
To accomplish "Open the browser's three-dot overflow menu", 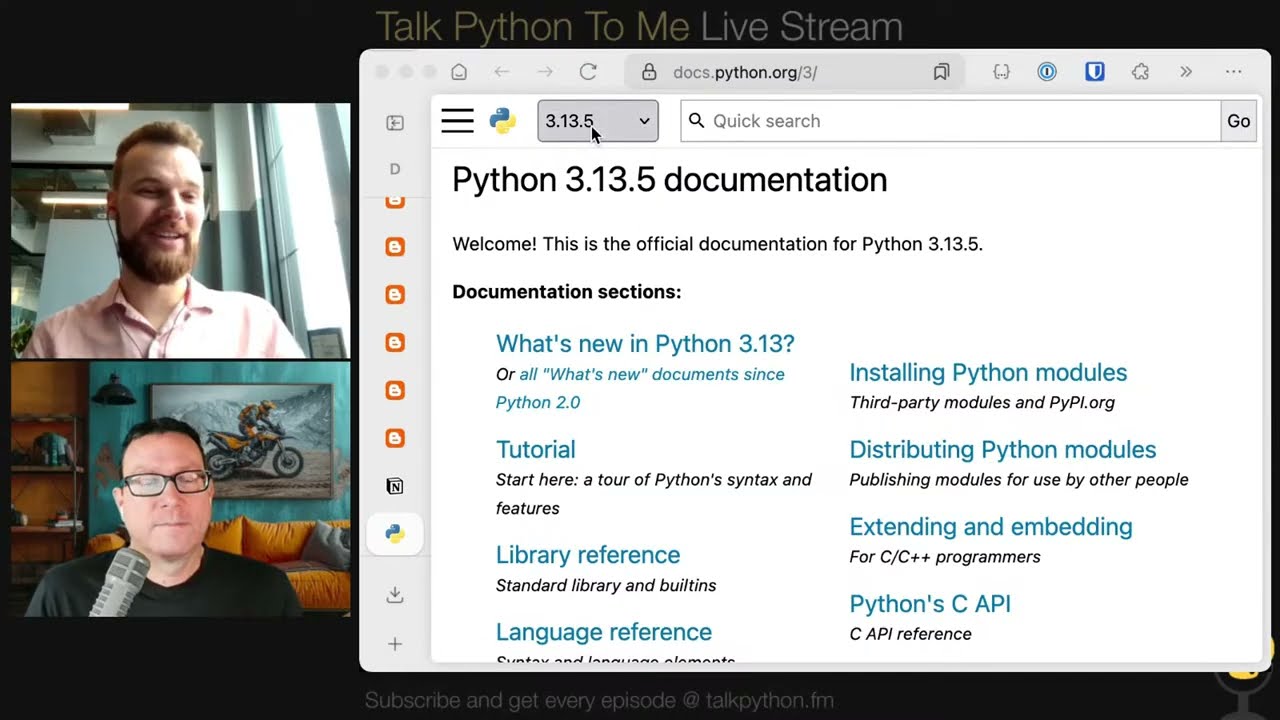I will coord(1233,71).
